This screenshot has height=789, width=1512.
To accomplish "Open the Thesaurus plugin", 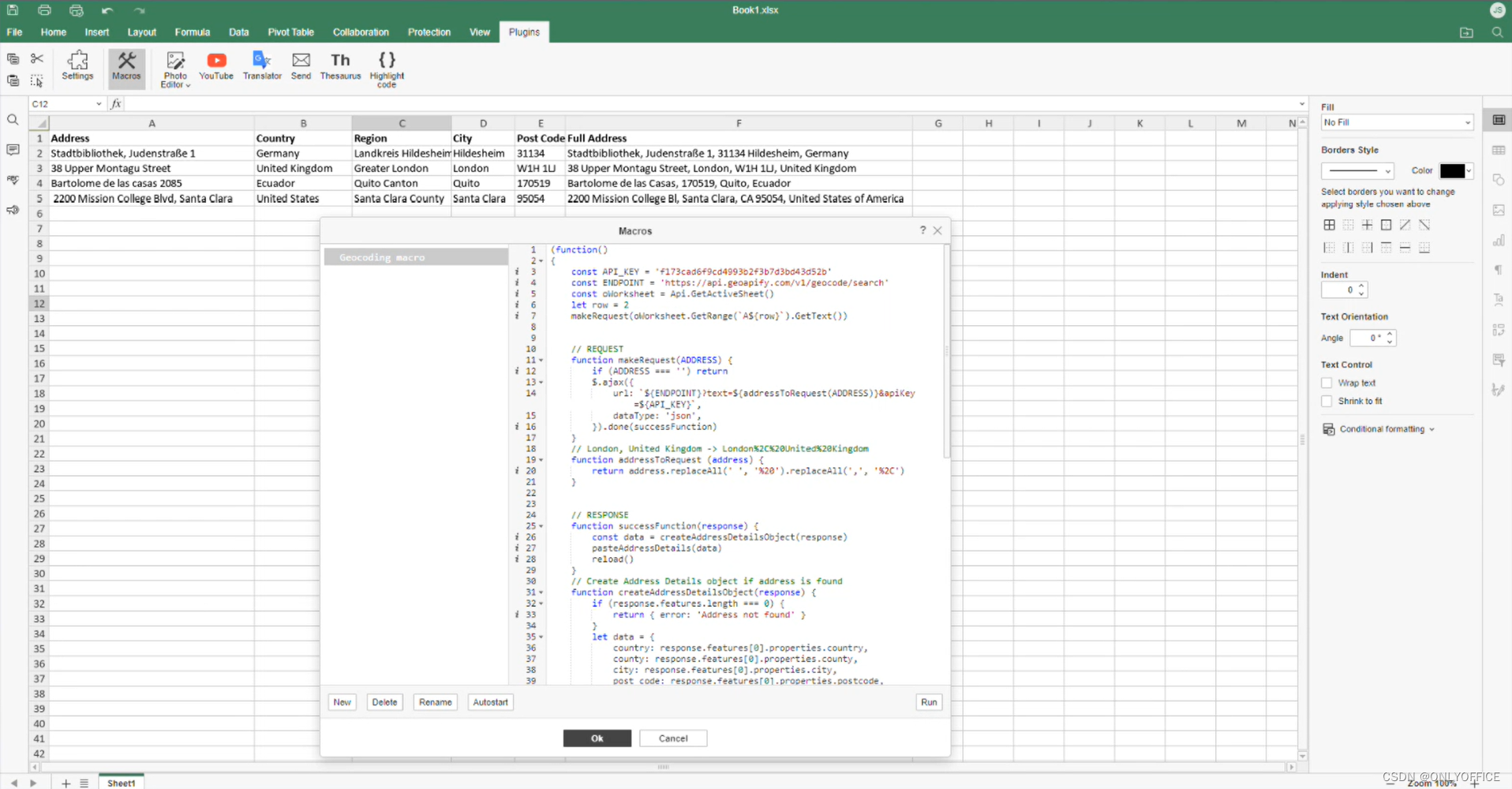I will click(x=340, y=66).
